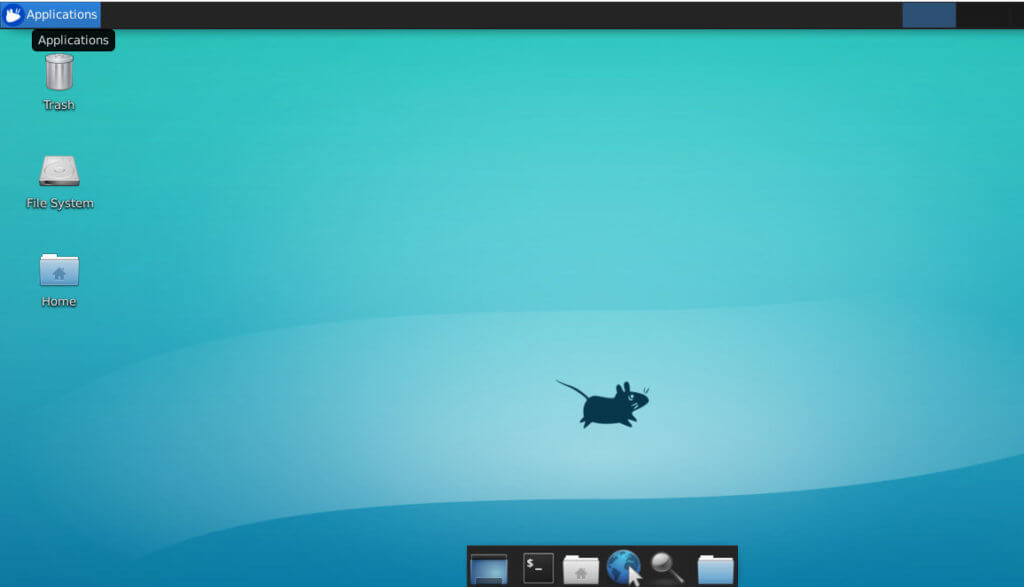Click the Home label beneath its icon
The height and width of the screenshot is (587, 1024).
[58, 299]
